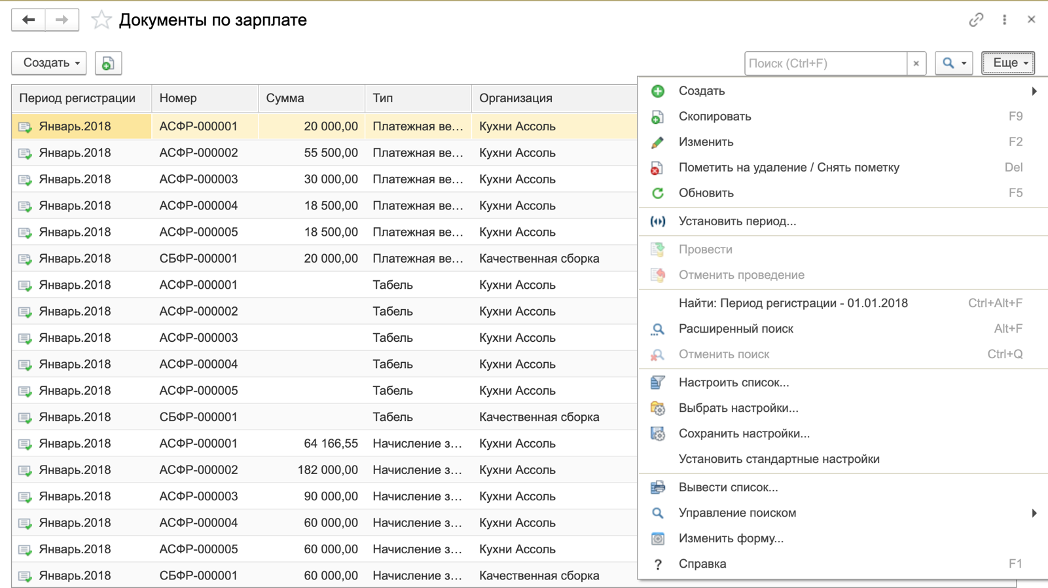Image resolution: width=1048 pixels, height=588 pixels.
Task: Open the three-dot options menu
Action: (x=1005, y=20)
